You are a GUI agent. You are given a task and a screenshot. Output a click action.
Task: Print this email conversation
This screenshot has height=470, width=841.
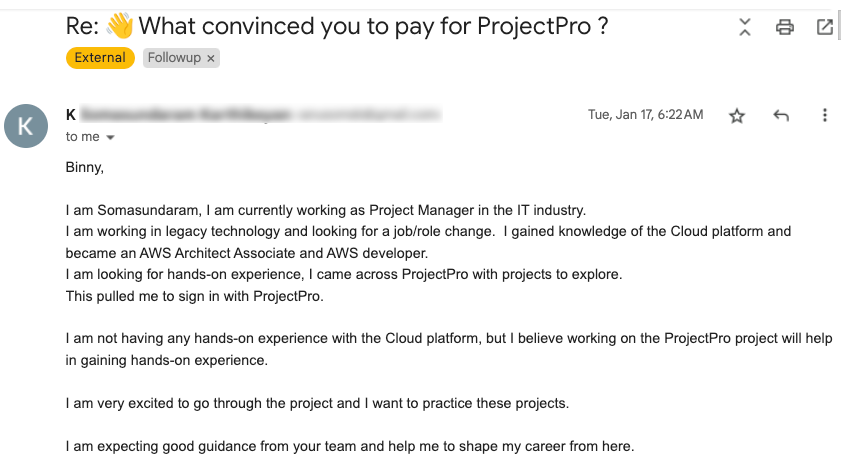pos(785,27)
